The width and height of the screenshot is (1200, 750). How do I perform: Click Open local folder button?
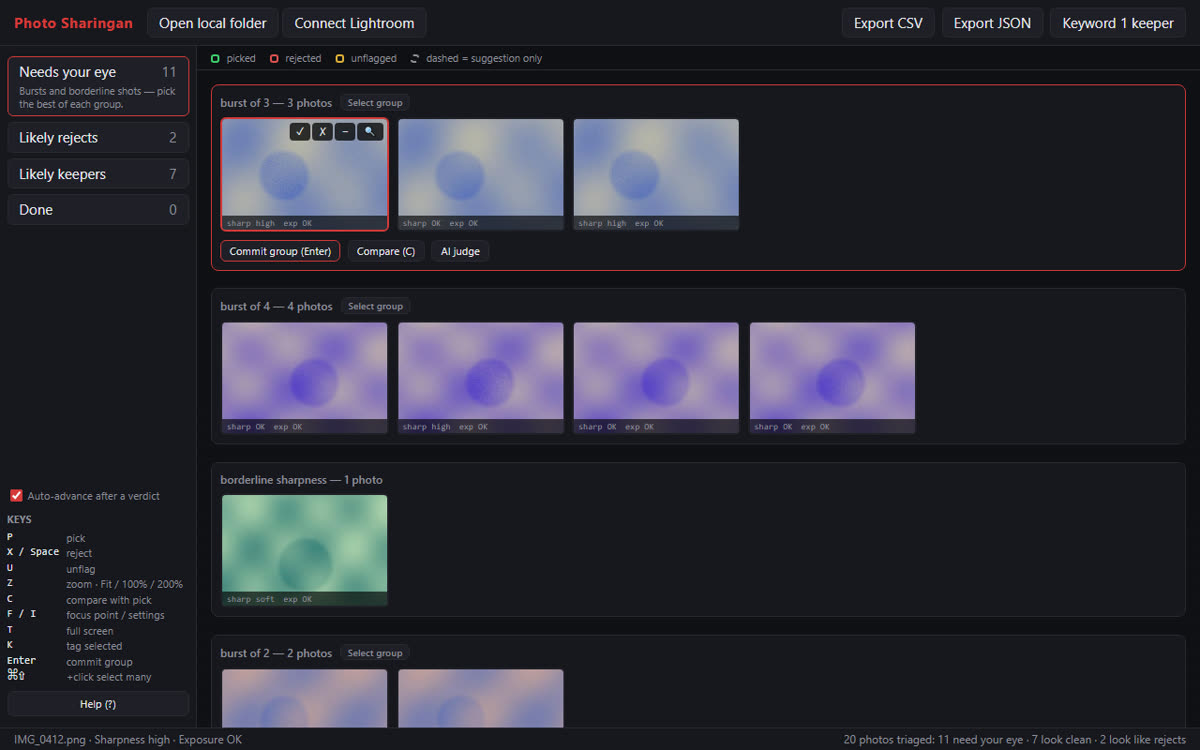coord(213,23)
